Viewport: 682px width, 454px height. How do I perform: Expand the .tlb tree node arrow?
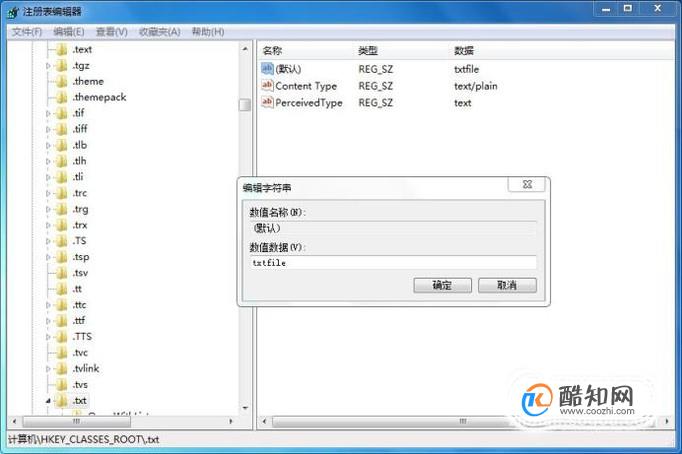(x=48, y=146)
